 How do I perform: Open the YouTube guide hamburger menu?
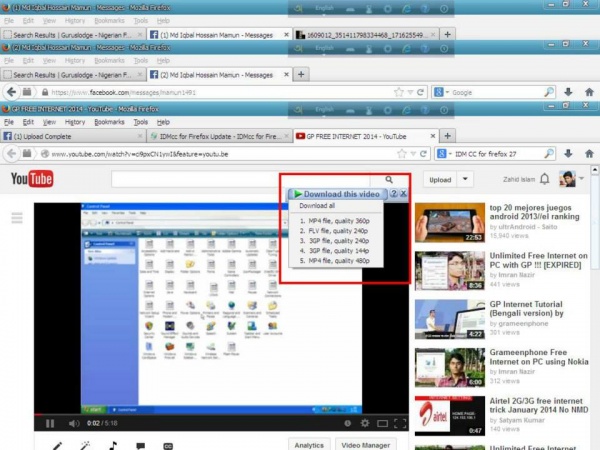pos(17,218)
